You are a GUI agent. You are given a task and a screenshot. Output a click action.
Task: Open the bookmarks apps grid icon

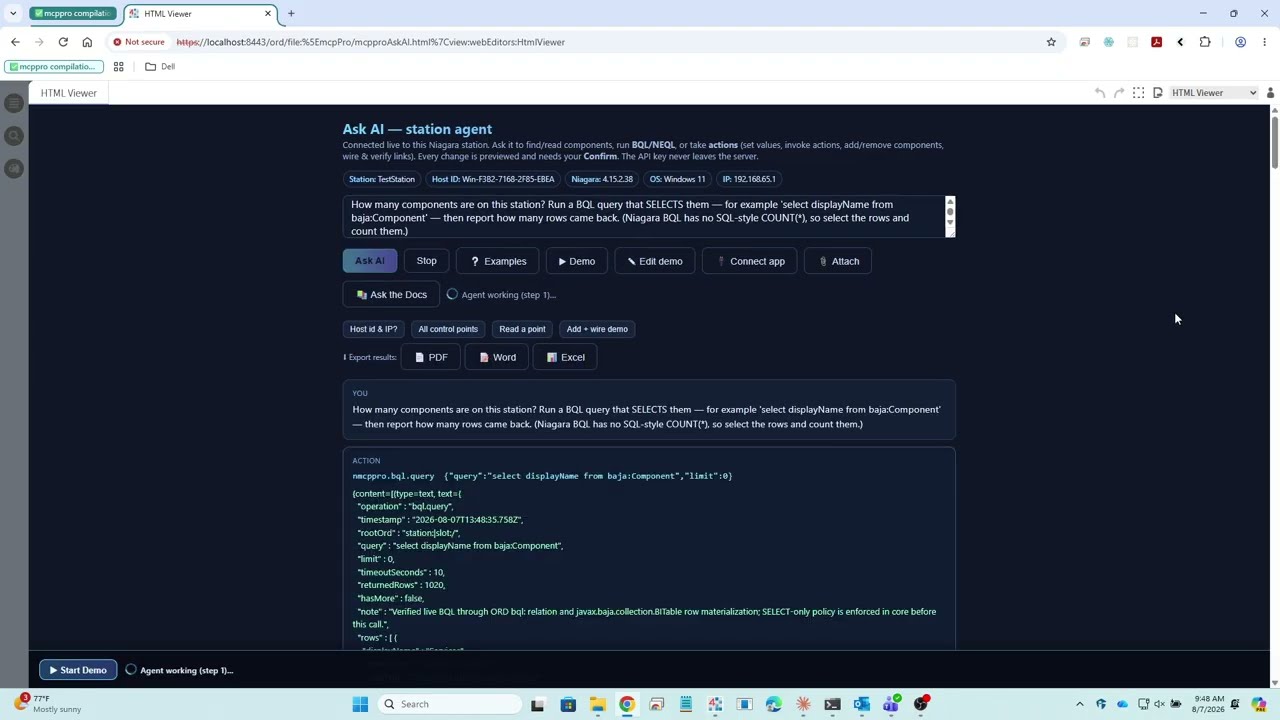118,67
